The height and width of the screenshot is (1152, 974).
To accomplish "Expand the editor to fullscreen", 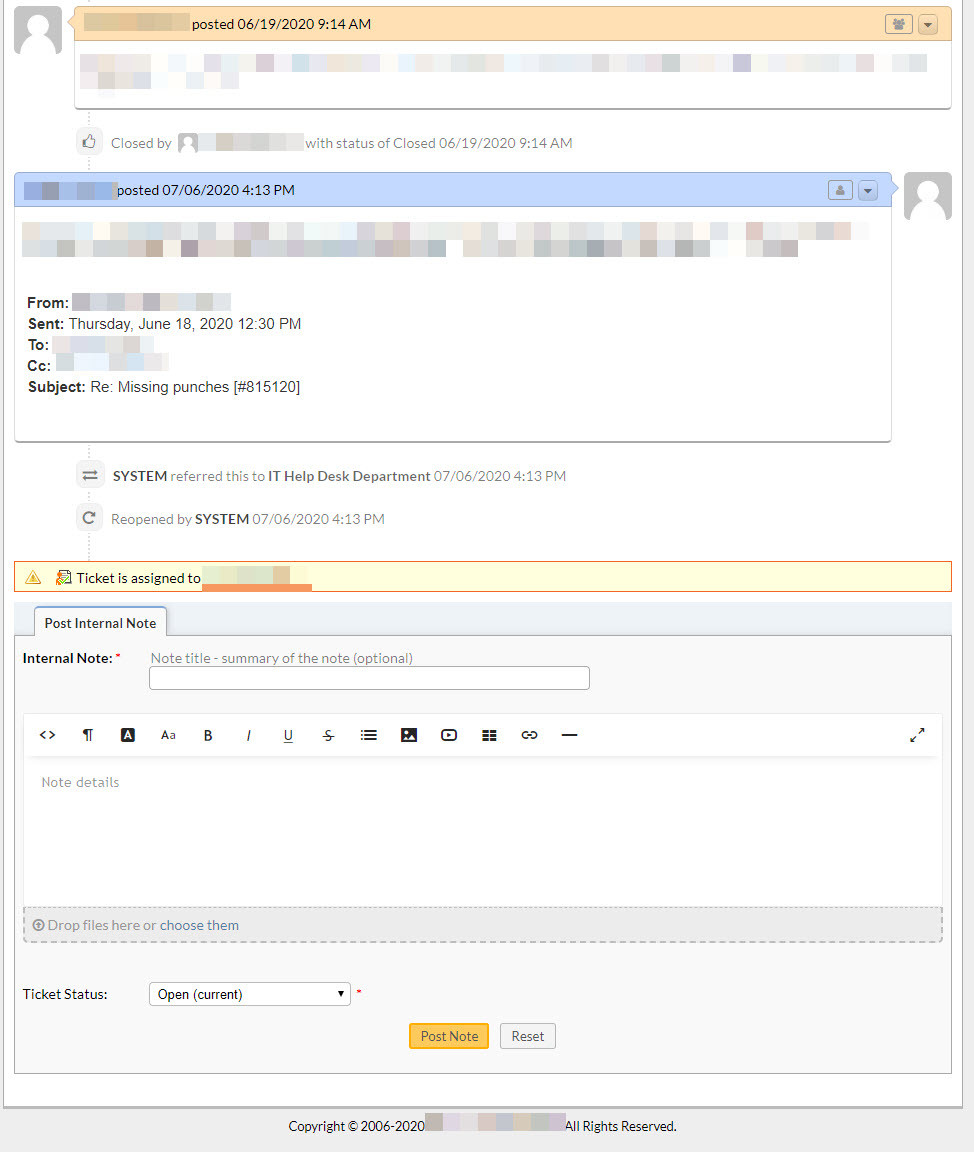I will click(917, 735).
